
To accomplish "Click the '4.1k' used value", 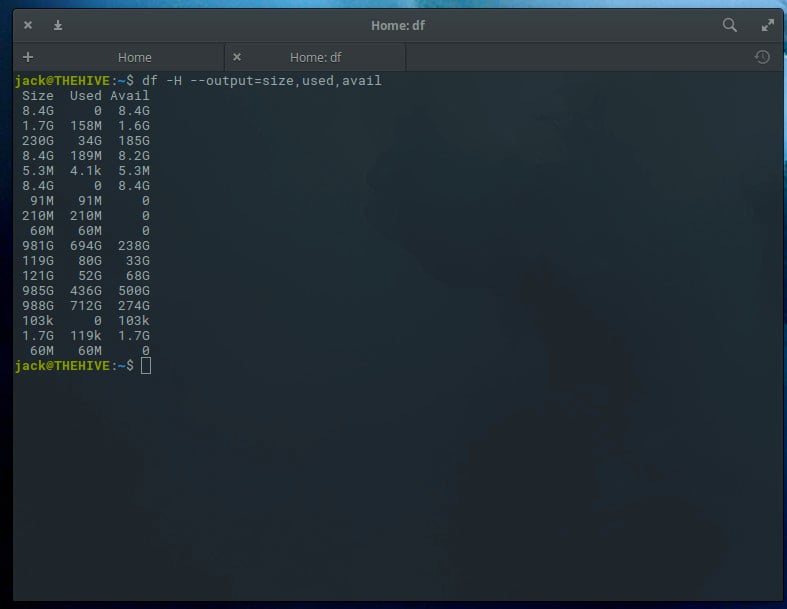I will [x=85, y=171].
